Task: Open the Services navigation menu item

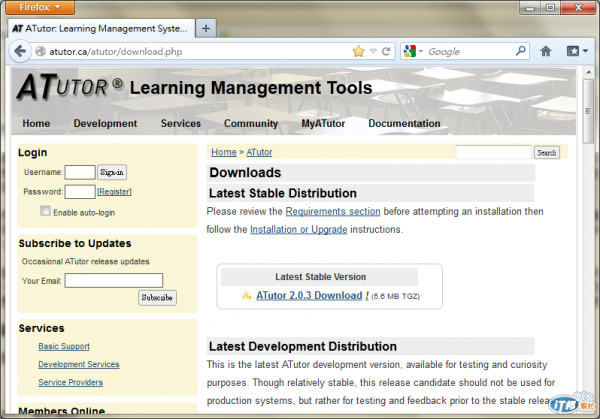Action: [x=181, y=123]
